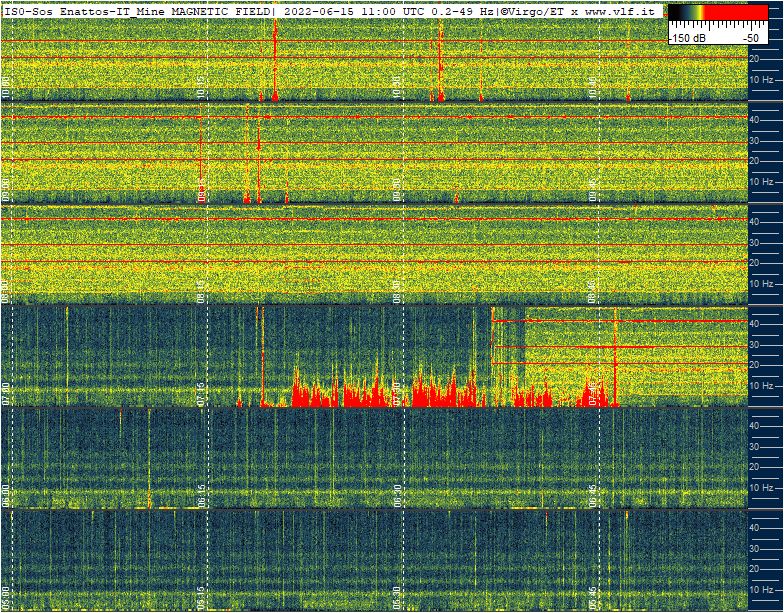
Task: Click the 20 axis tick in bottom strip
Action: (x=756, y=570)
